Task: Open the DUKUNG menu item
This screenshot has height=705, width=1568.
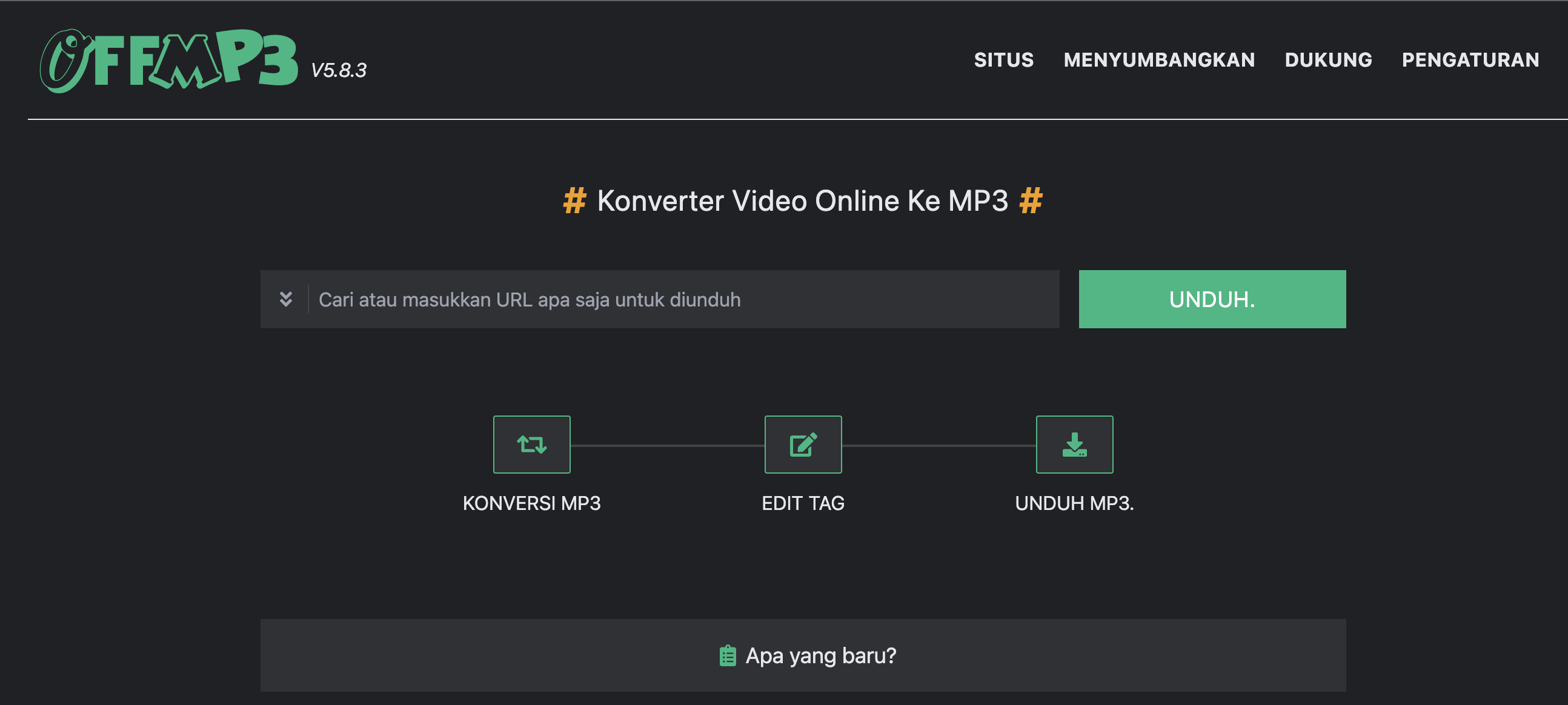Action: (1328, 60)
